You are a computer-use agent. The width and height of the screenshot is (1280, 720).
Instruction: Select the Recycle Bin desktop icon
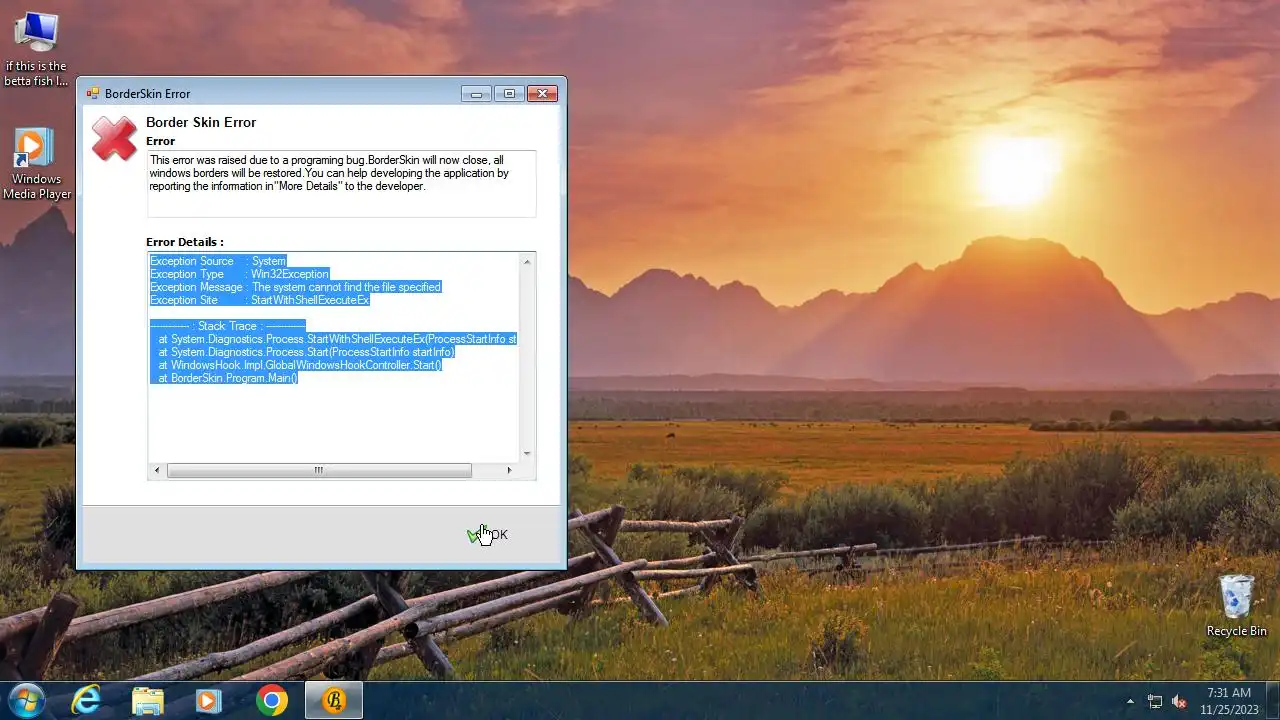(1237, 605)
